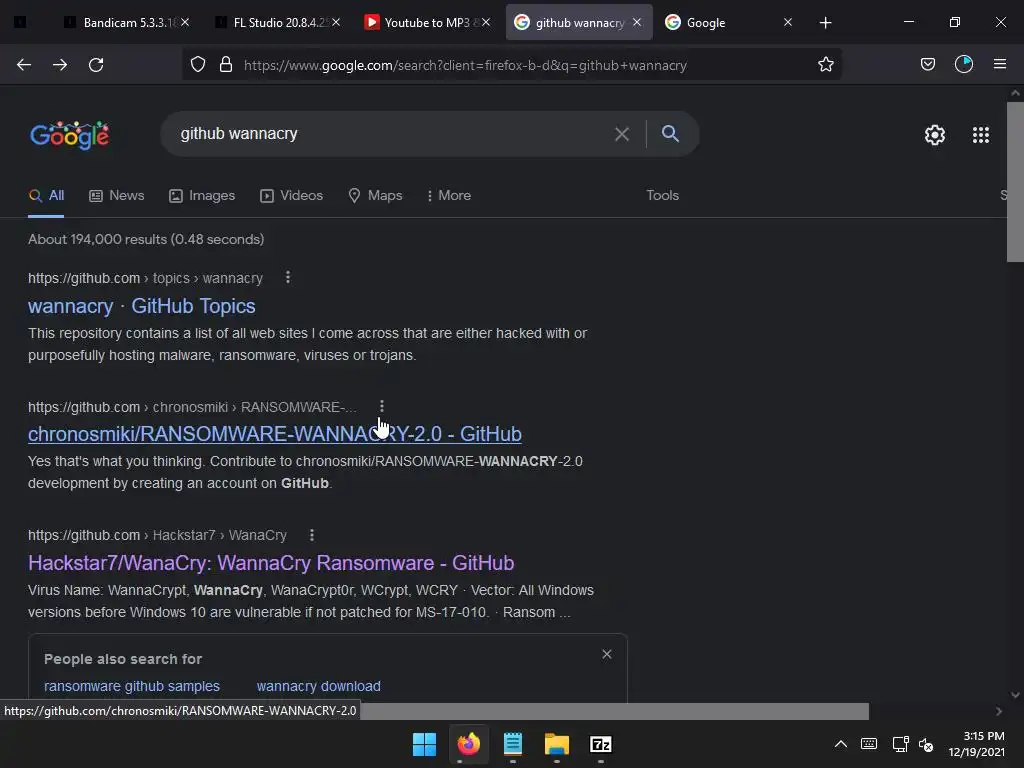The width and height of the screenshot is (1024, 768).
Task: Click Firefox icon in taskbar
Action: click(x=468, y=744)
